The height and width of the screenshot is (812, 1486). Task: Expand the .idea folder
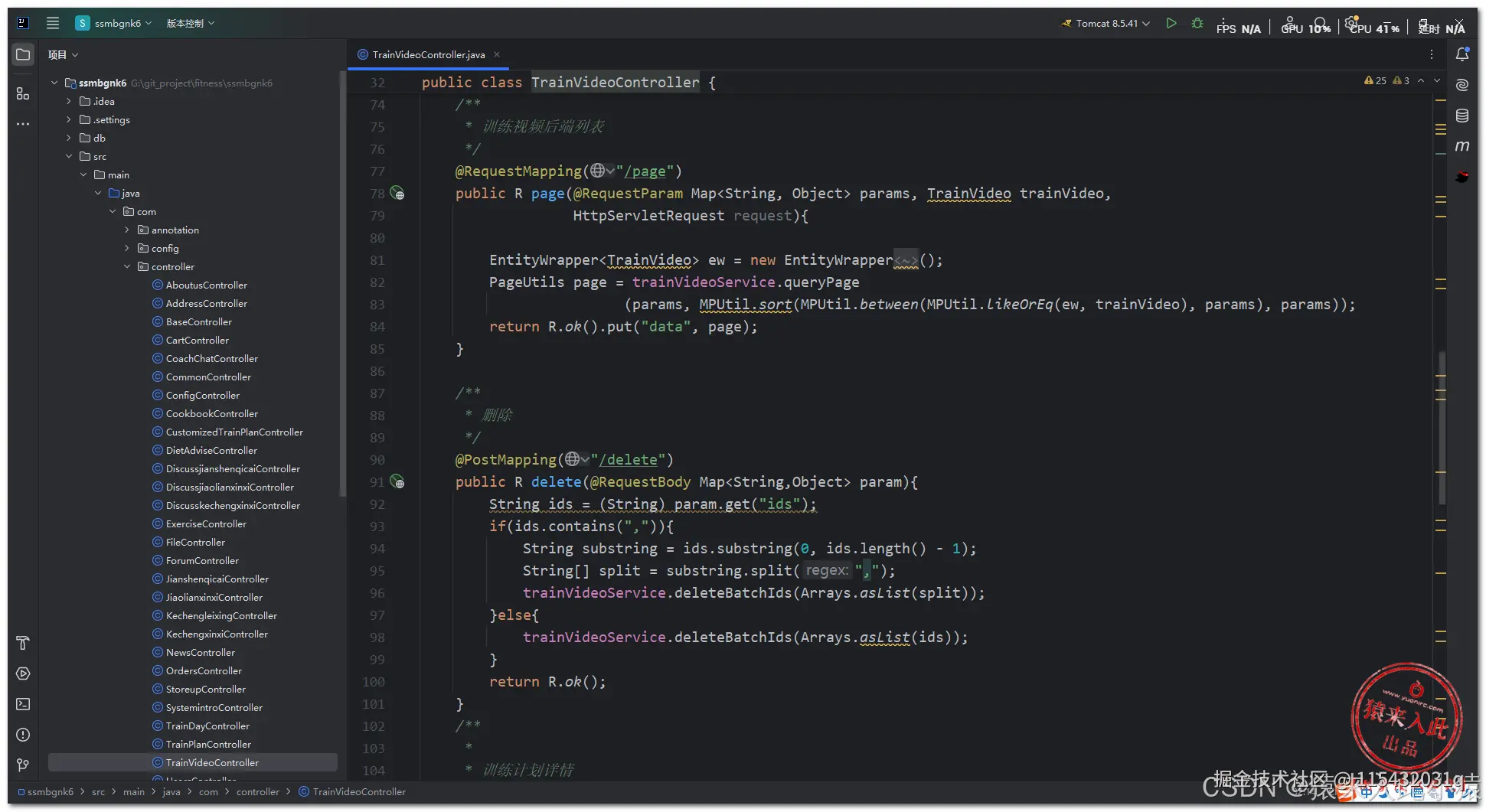(x=69, y=101)
